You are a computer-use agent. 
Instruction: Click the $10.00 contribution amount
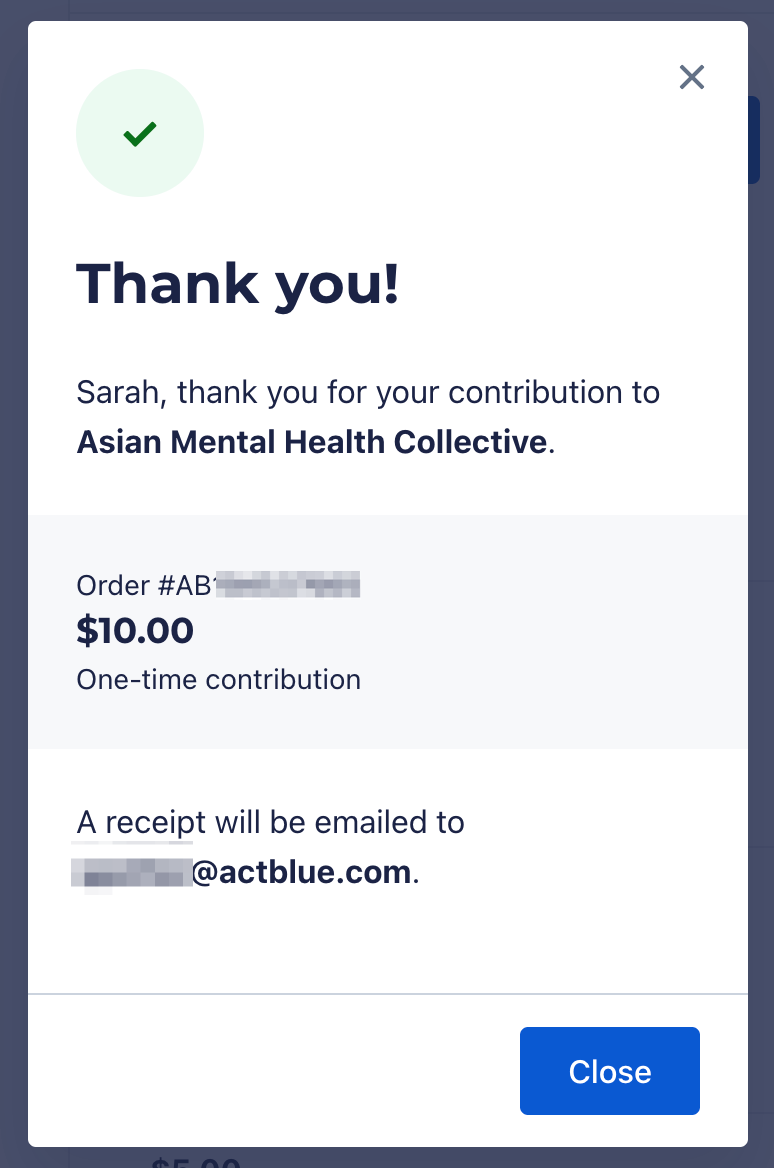point(135,630)
